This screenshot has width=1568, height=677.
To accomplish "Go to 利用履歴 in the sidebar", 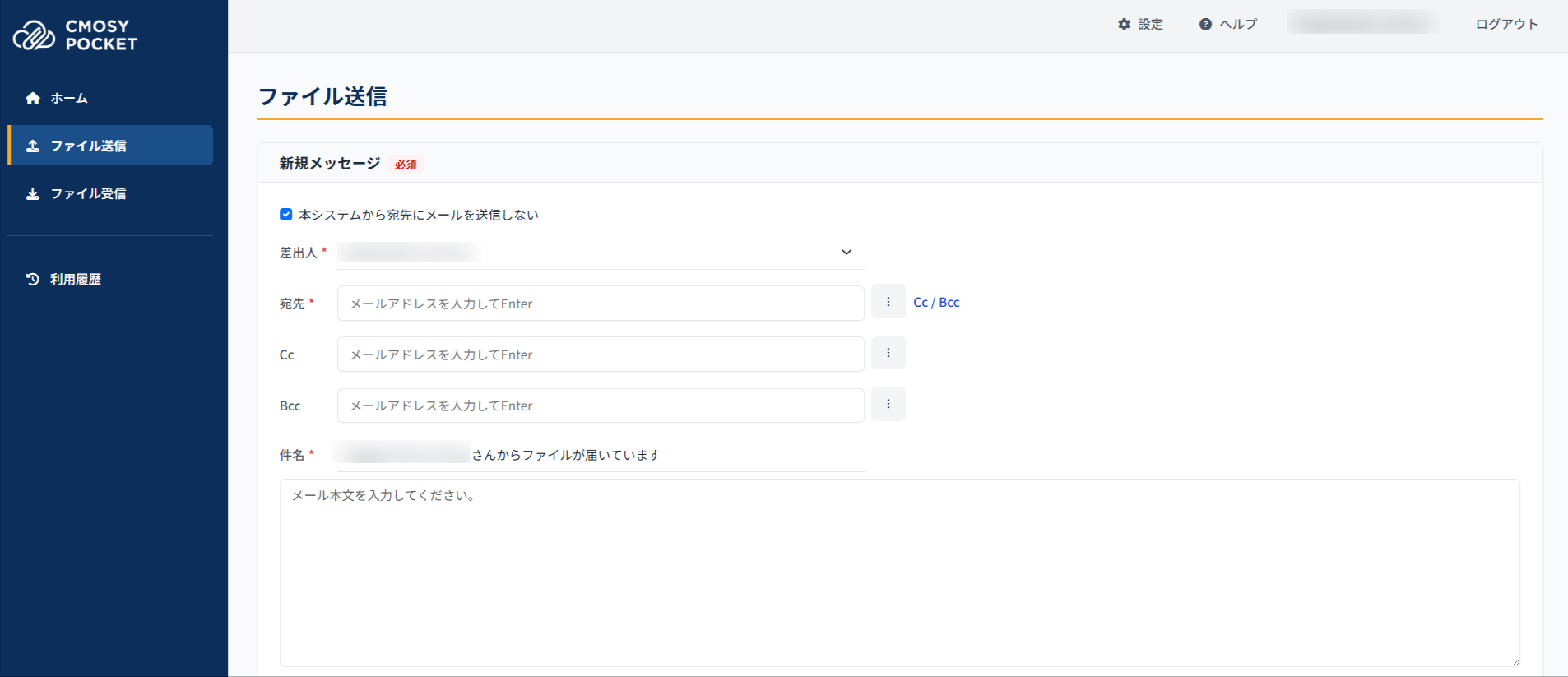I will click(75, 280).
